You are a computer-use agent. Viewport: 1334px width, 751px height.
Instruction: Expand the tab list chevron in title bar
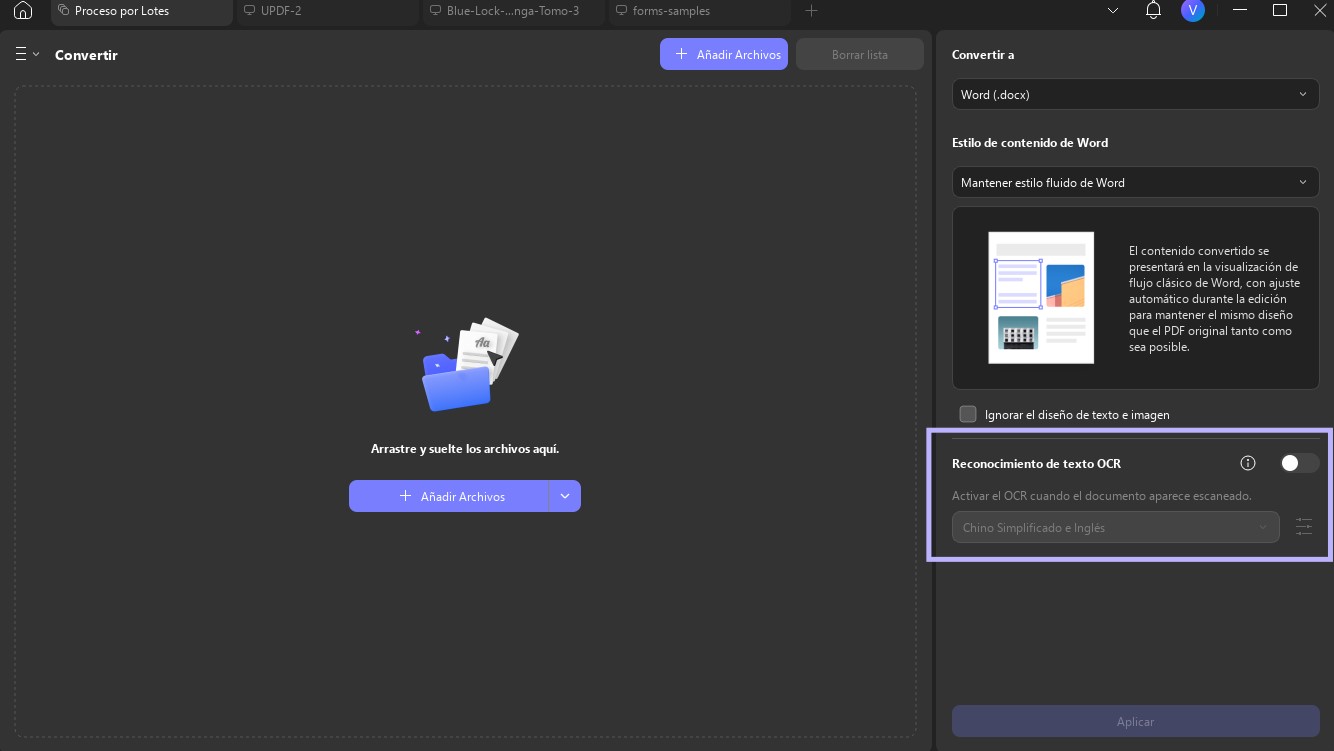coord(1113,11)
